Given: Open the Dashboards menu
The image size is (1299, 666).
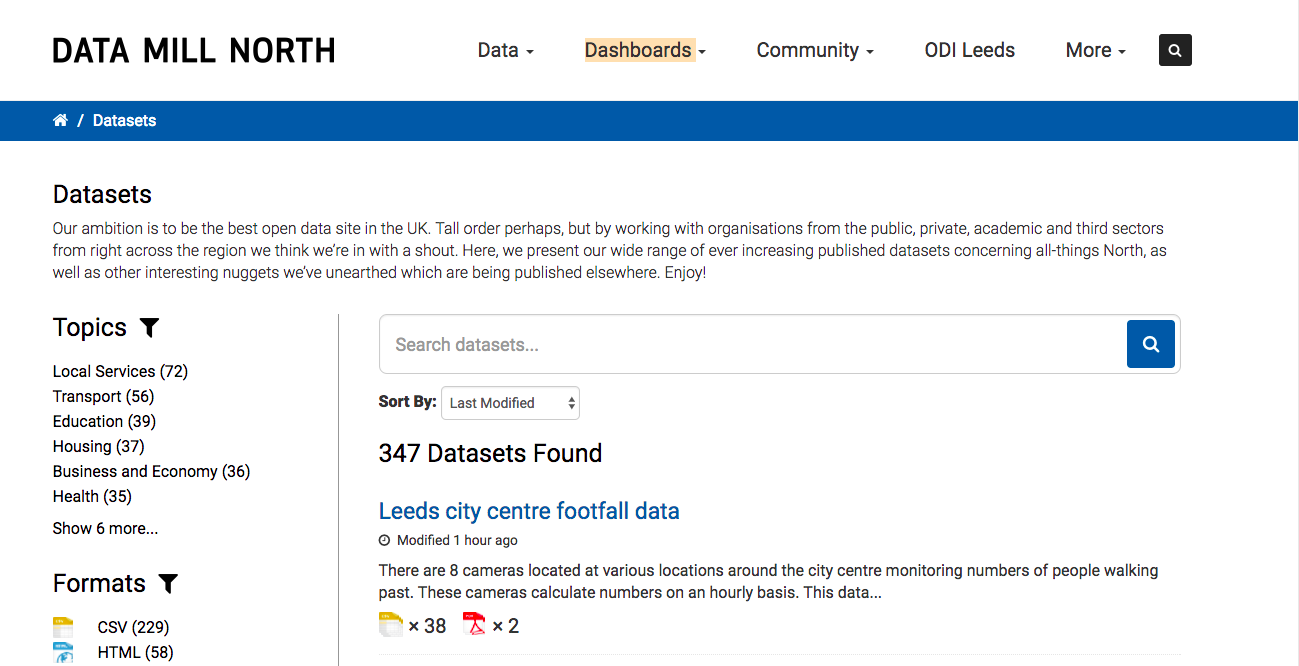Looking at the screenshot, I should [645, 50].
